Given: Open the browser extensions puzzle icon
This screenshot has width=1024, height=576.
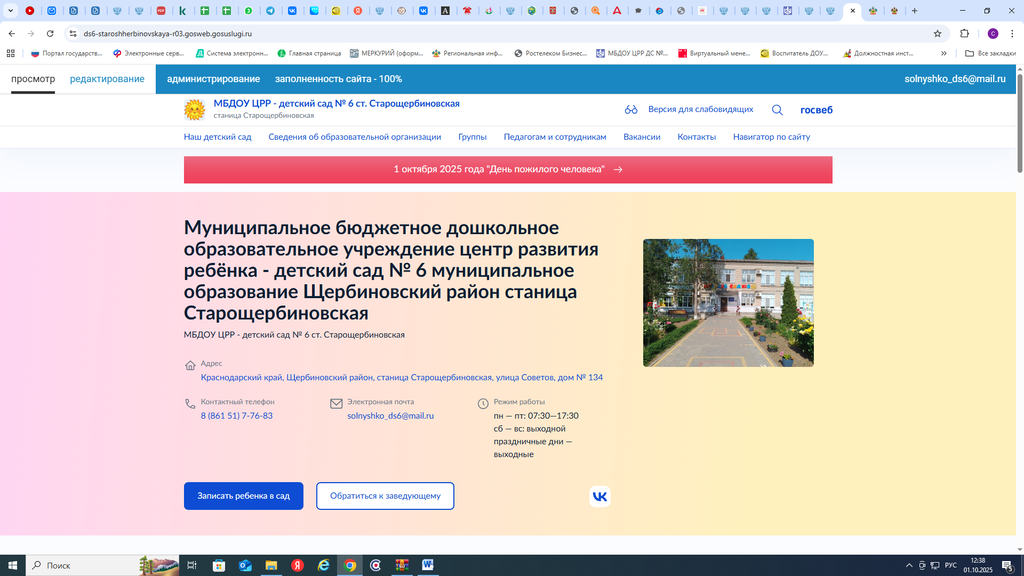Looking at the screenshot, I should tap(964, 33).
